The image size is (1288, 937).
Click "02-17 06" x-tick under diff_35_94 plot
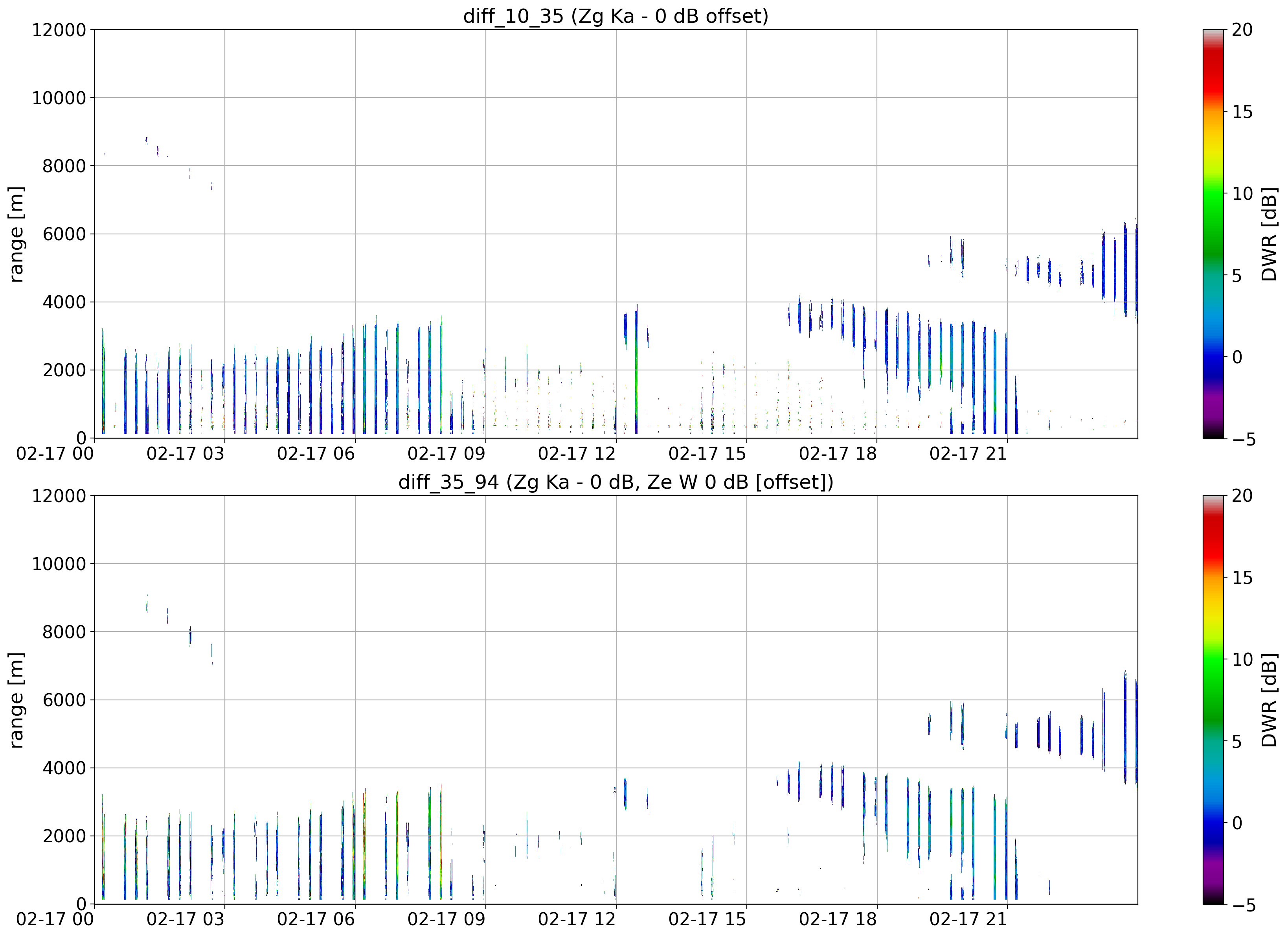pyautogui.click(x=316, y=919)
